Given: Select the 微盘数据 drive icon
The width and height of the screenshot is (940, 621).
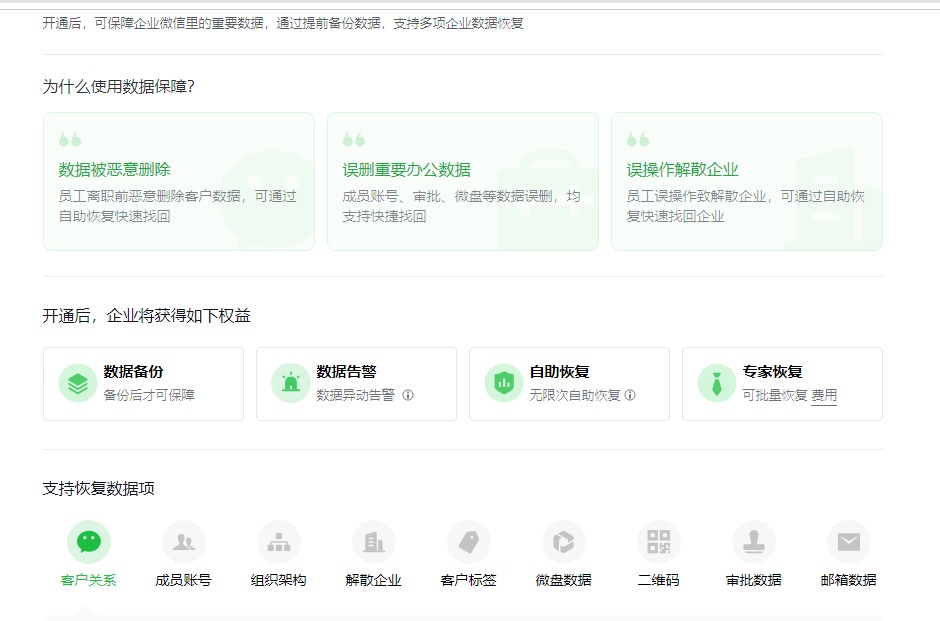Looking at the screenshot, I should click(x=564, y=542).
